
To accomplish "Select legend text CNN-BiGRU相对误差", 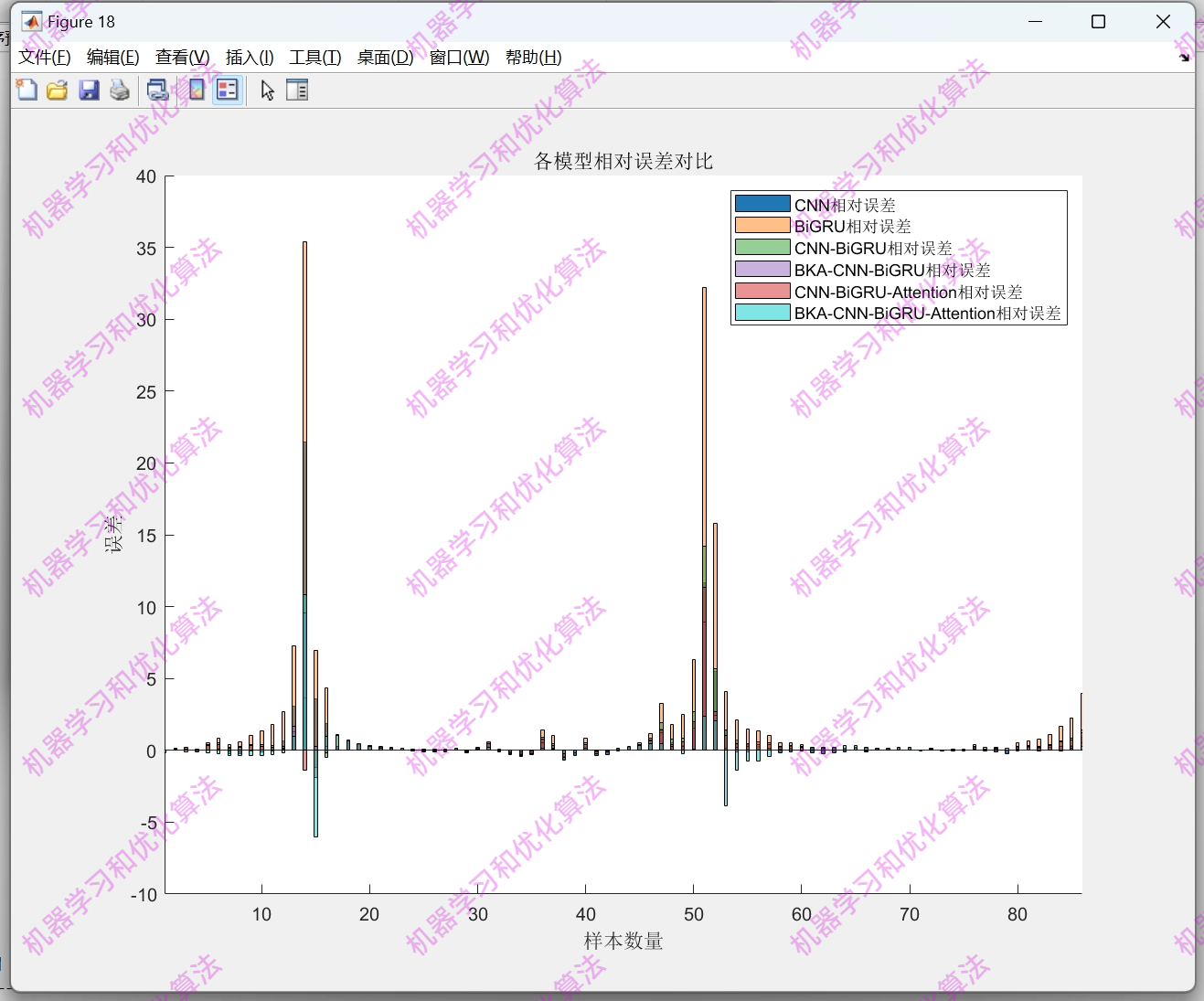I will tap(873, 248).
